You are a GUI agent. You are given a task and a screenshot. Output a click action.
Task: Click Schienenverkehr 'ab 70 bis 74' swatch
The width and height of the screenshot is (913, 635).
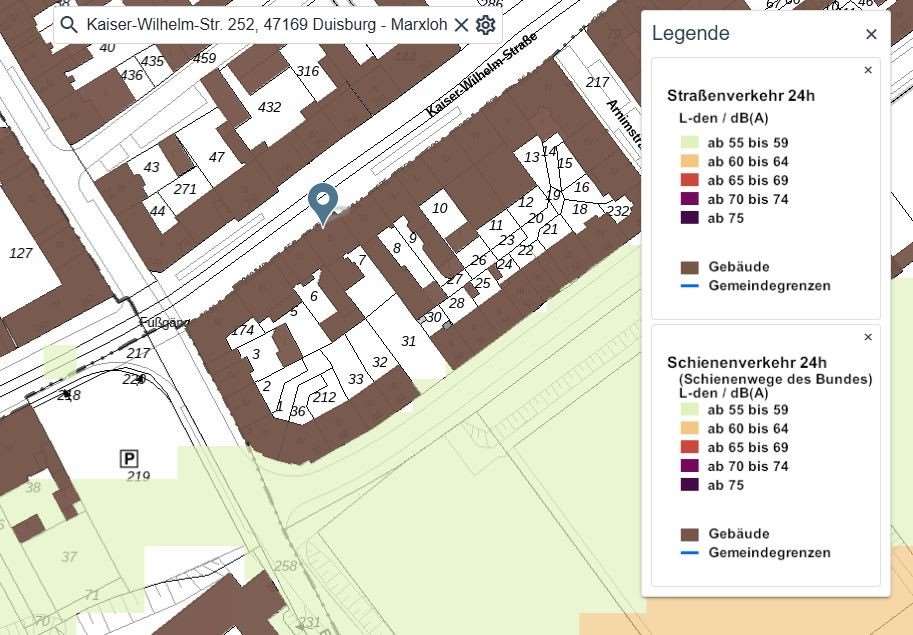tap(689, 466)
